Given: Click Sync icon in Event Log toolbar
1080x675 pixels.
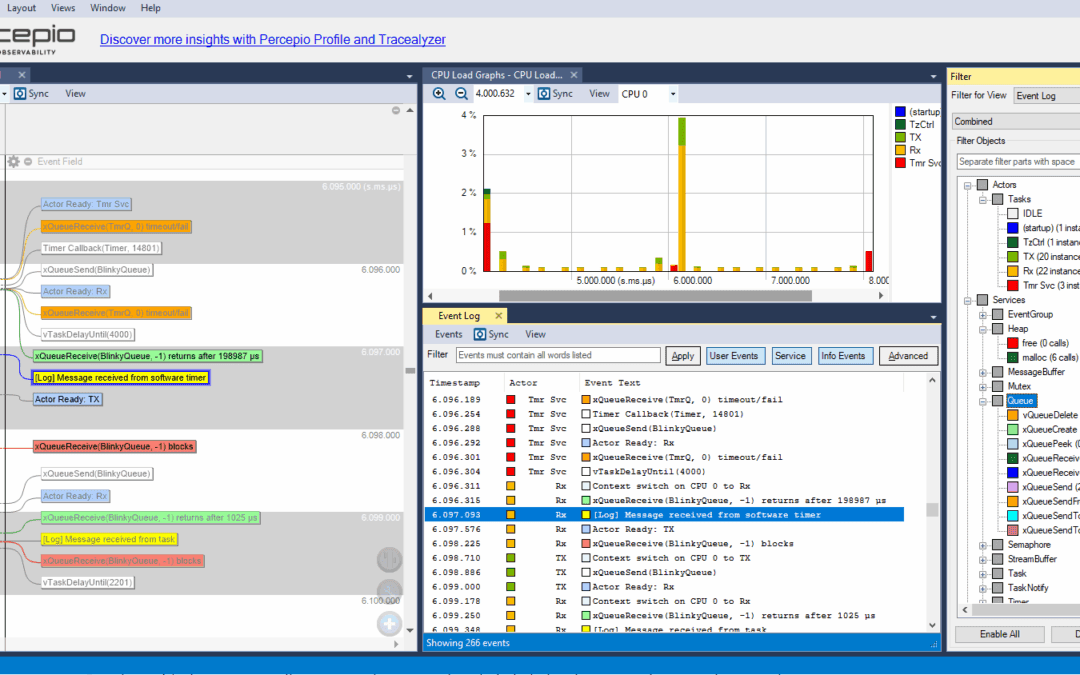Looking at the screenshot, I should (480, 334).
